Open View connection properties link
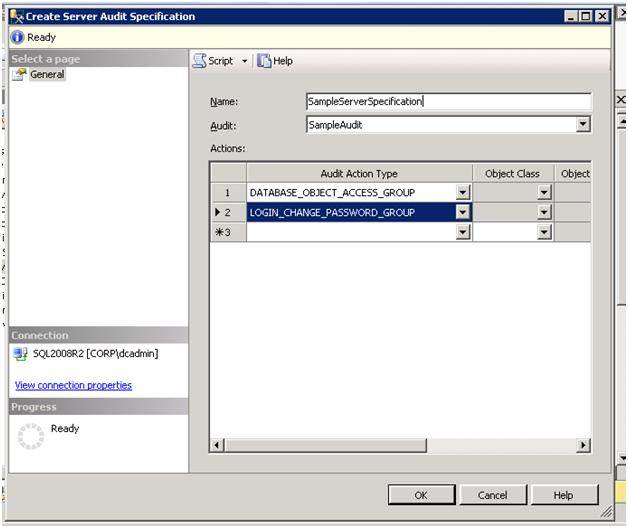 (73, 385)
